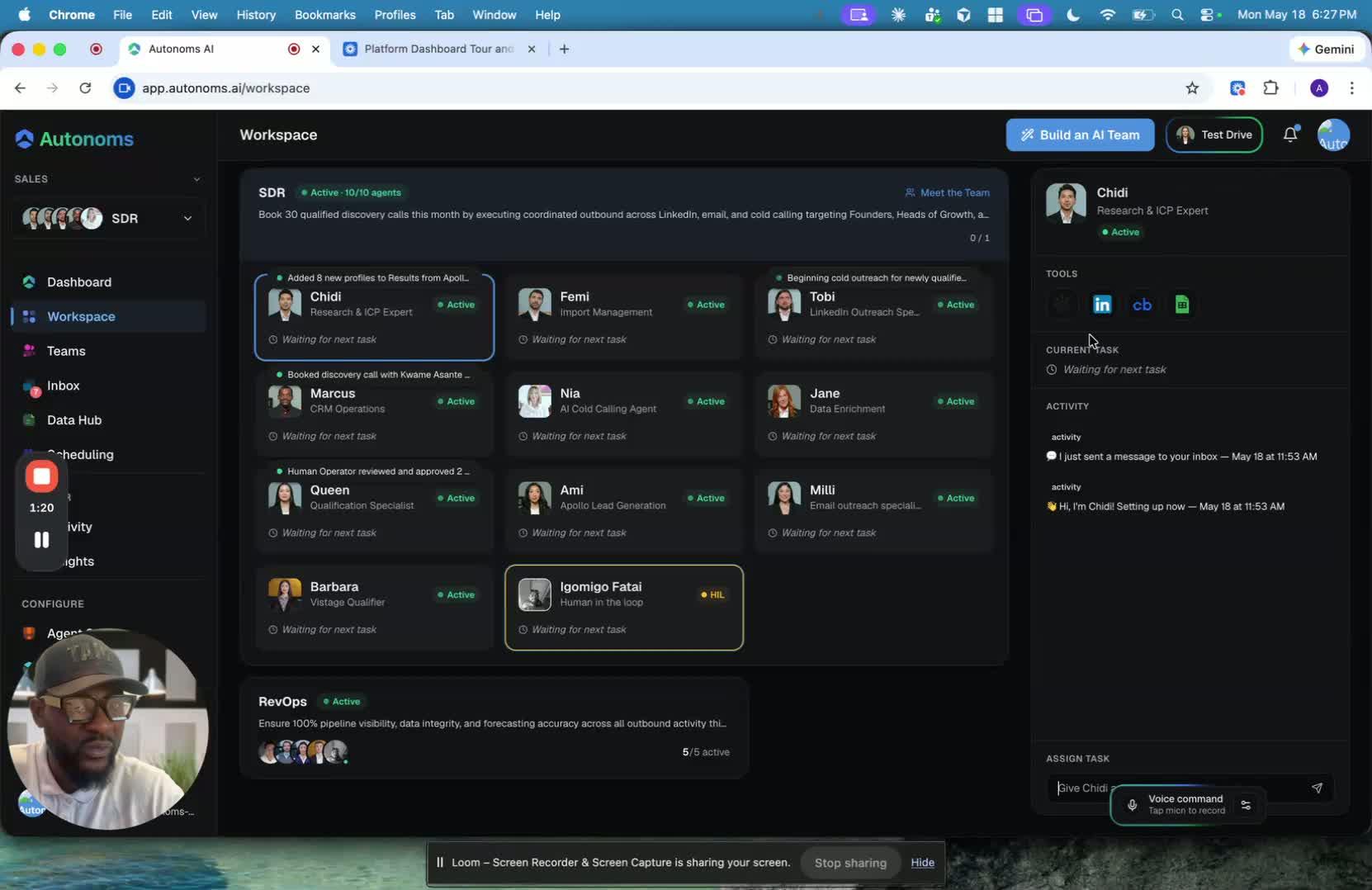Send the assigned task to Chidi

pyautogui.click(x=1317, y=788)
